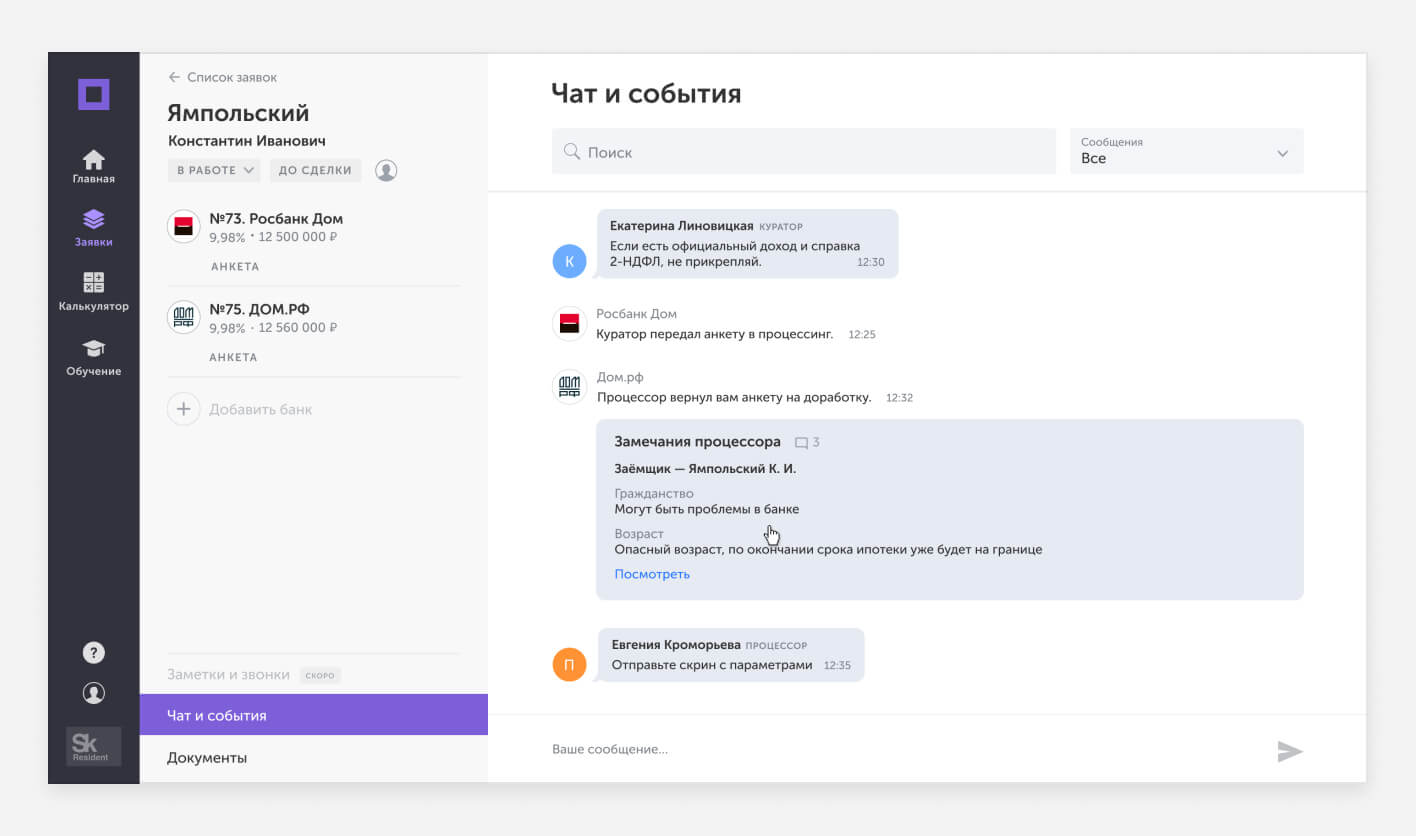Open user profile icon in dark sidebar
This screenshot has width=1416, height=836.
[94, 693]
